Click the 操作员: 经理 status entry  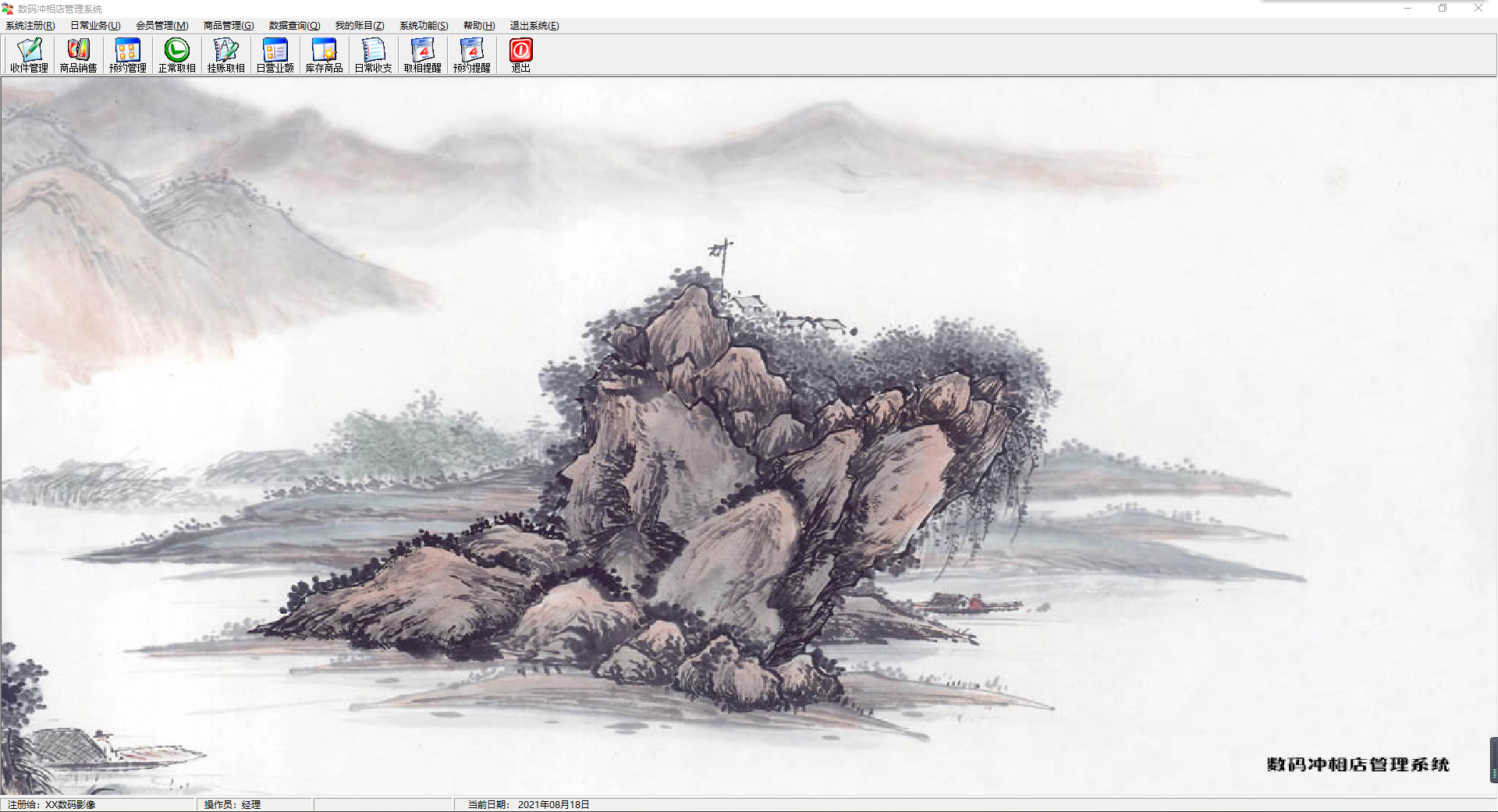click(x=233, y=804)
